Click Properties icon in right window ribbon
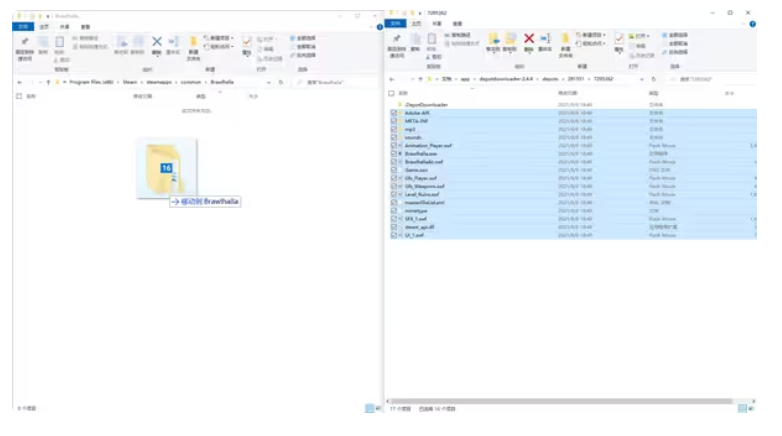782x436 pixels. (x=619, y=40)
